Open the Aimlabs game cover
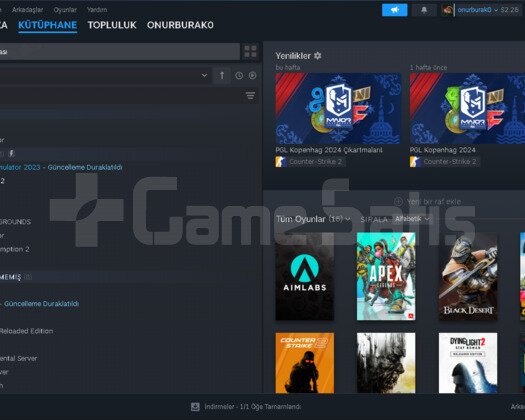 [305, 276]
